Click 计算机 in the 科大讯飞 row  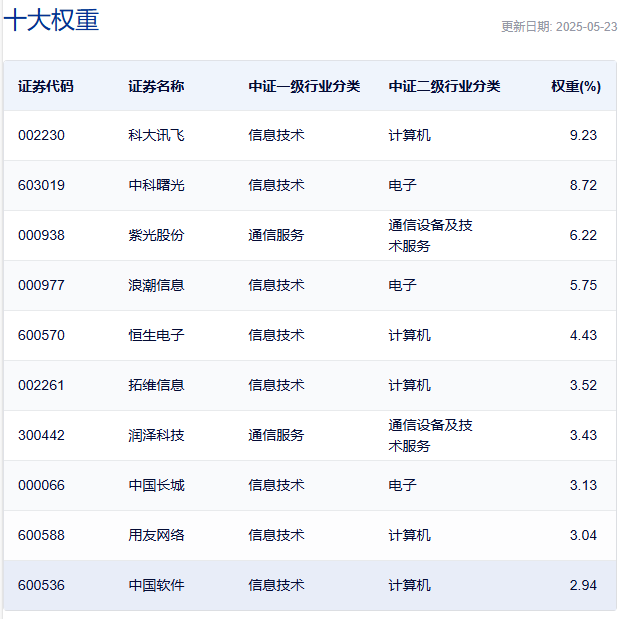(409, 135)
